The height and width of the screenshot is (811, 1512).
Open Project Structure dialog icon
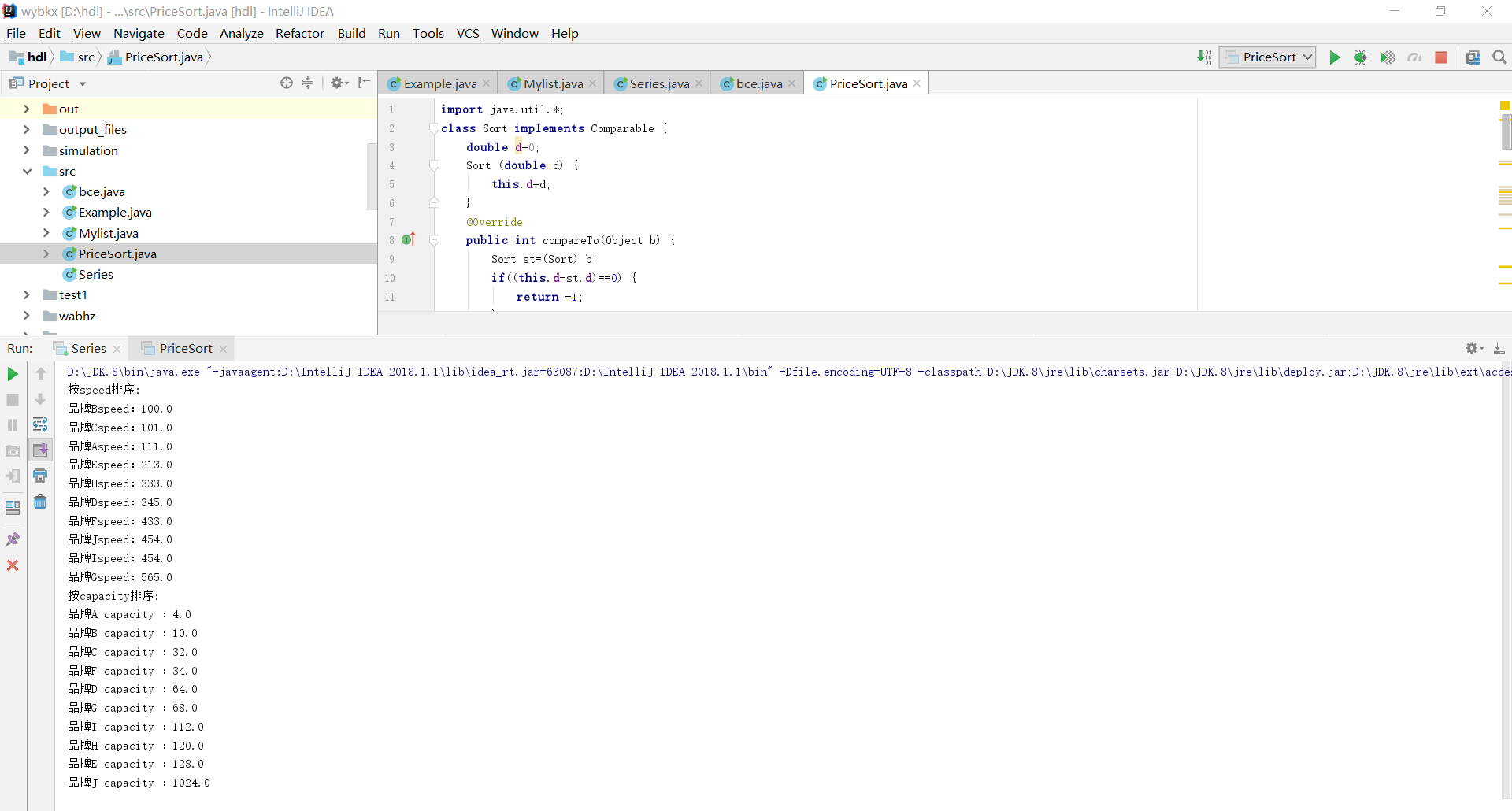[1473, 57]
